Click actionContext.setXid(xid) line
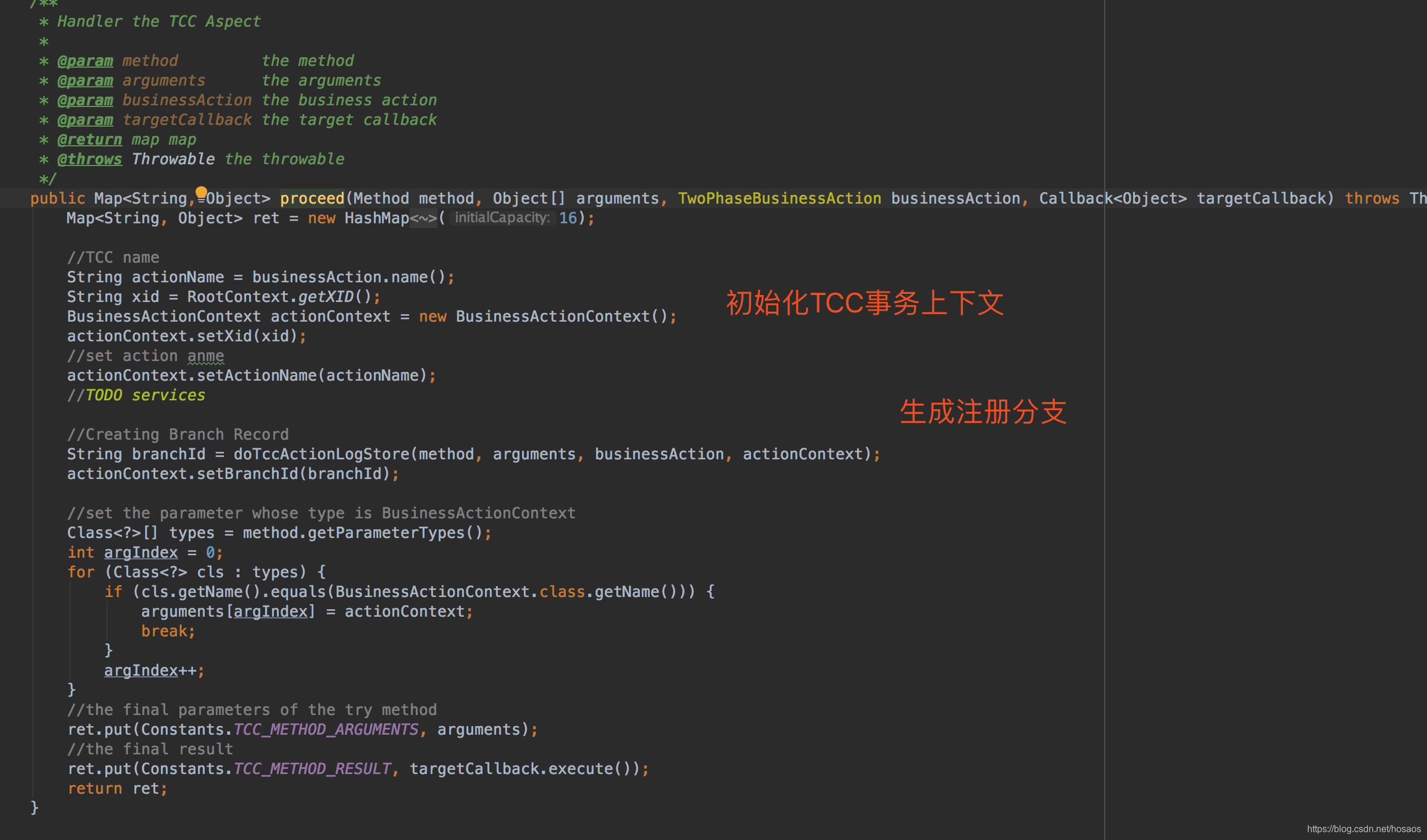 coord(186,336)
